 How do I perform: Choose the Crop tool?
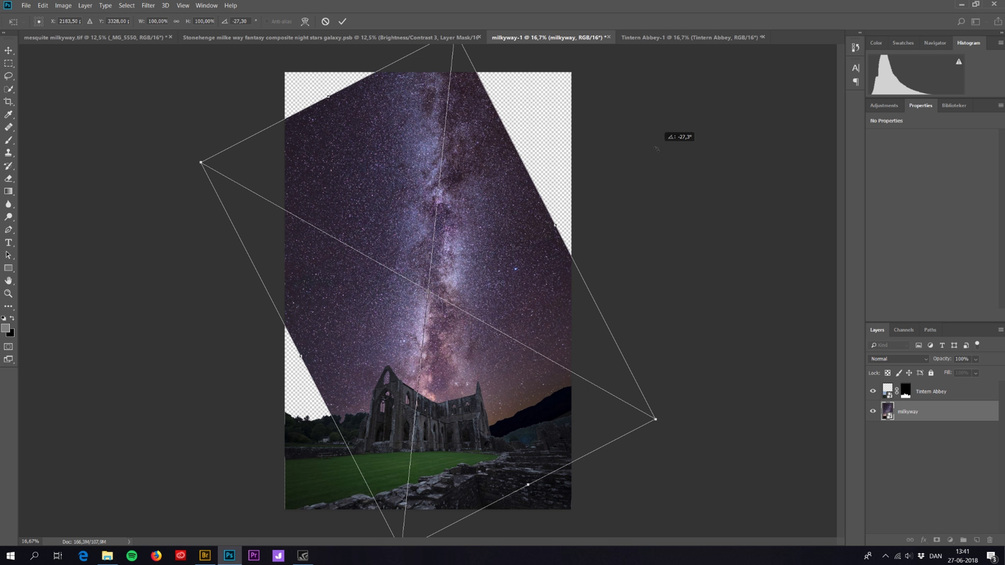pos(8,101)
